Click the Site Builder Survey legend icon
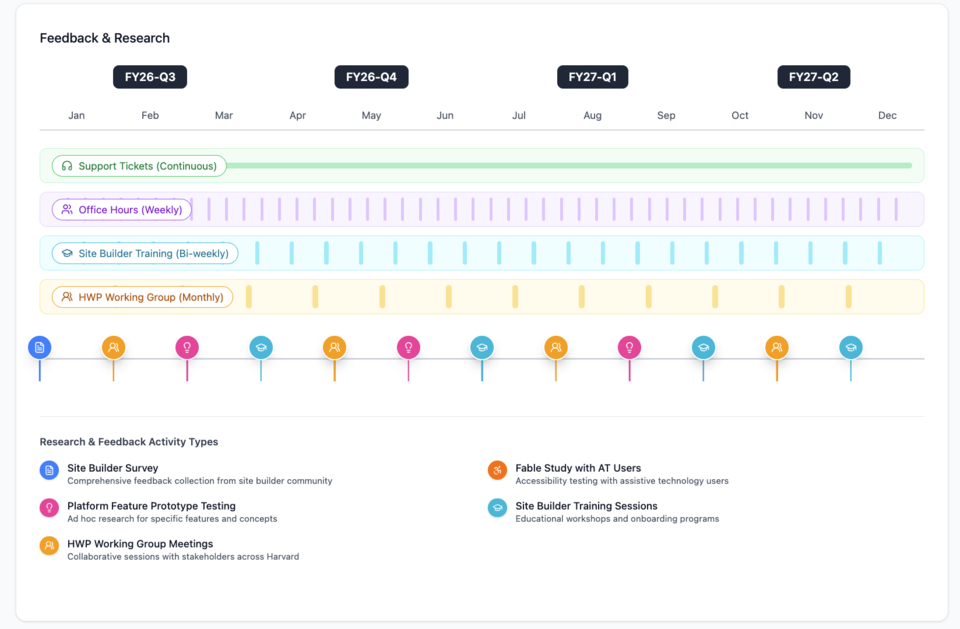 (x=49, y=470)
